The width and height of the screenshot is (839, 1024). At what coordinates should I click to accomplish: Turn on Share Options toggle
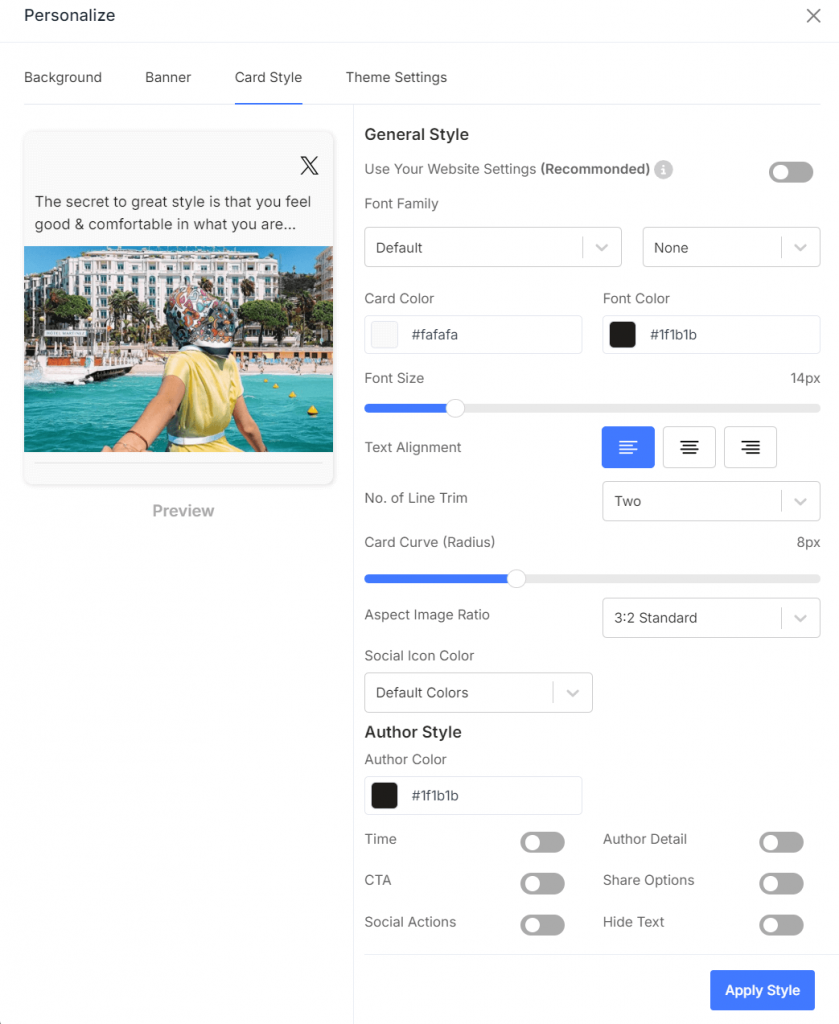pyautogui.click(x=782, y=884)
